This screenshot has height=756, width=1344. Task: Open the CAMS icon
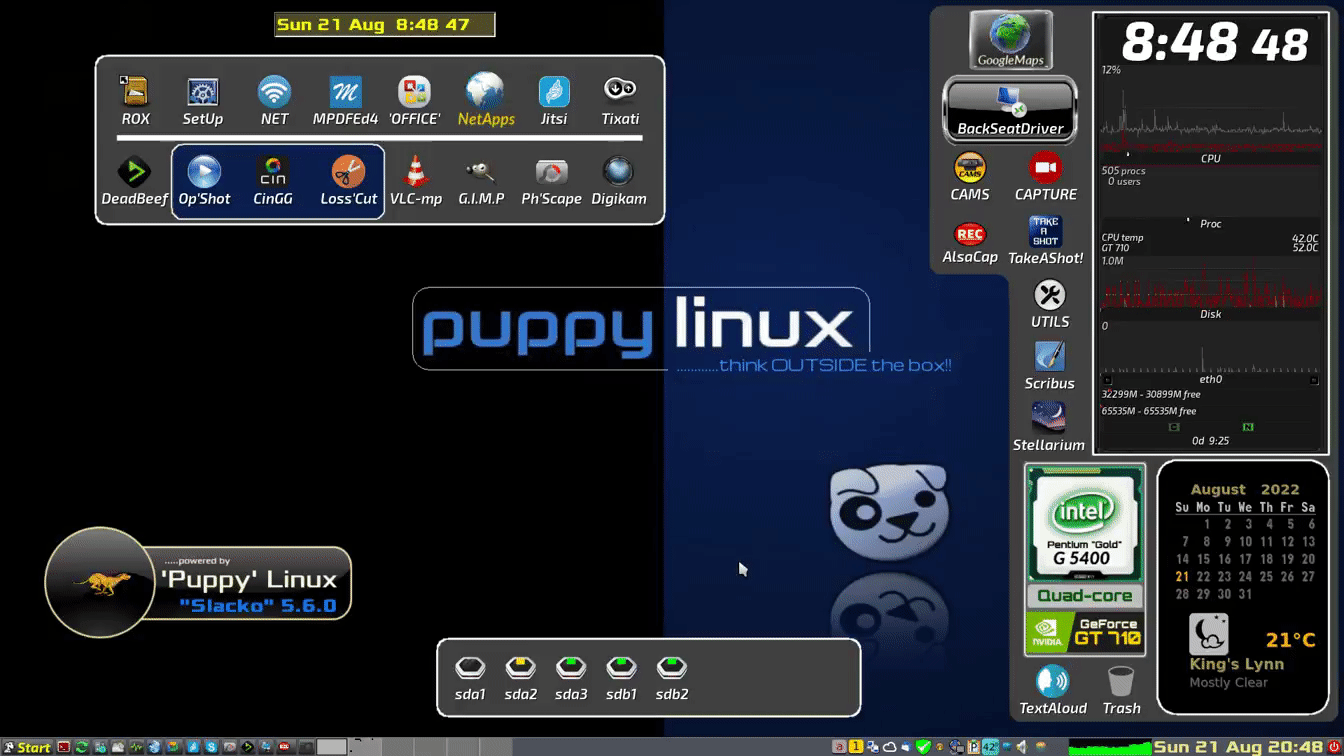pyautogui.click(x=970, y=177)
